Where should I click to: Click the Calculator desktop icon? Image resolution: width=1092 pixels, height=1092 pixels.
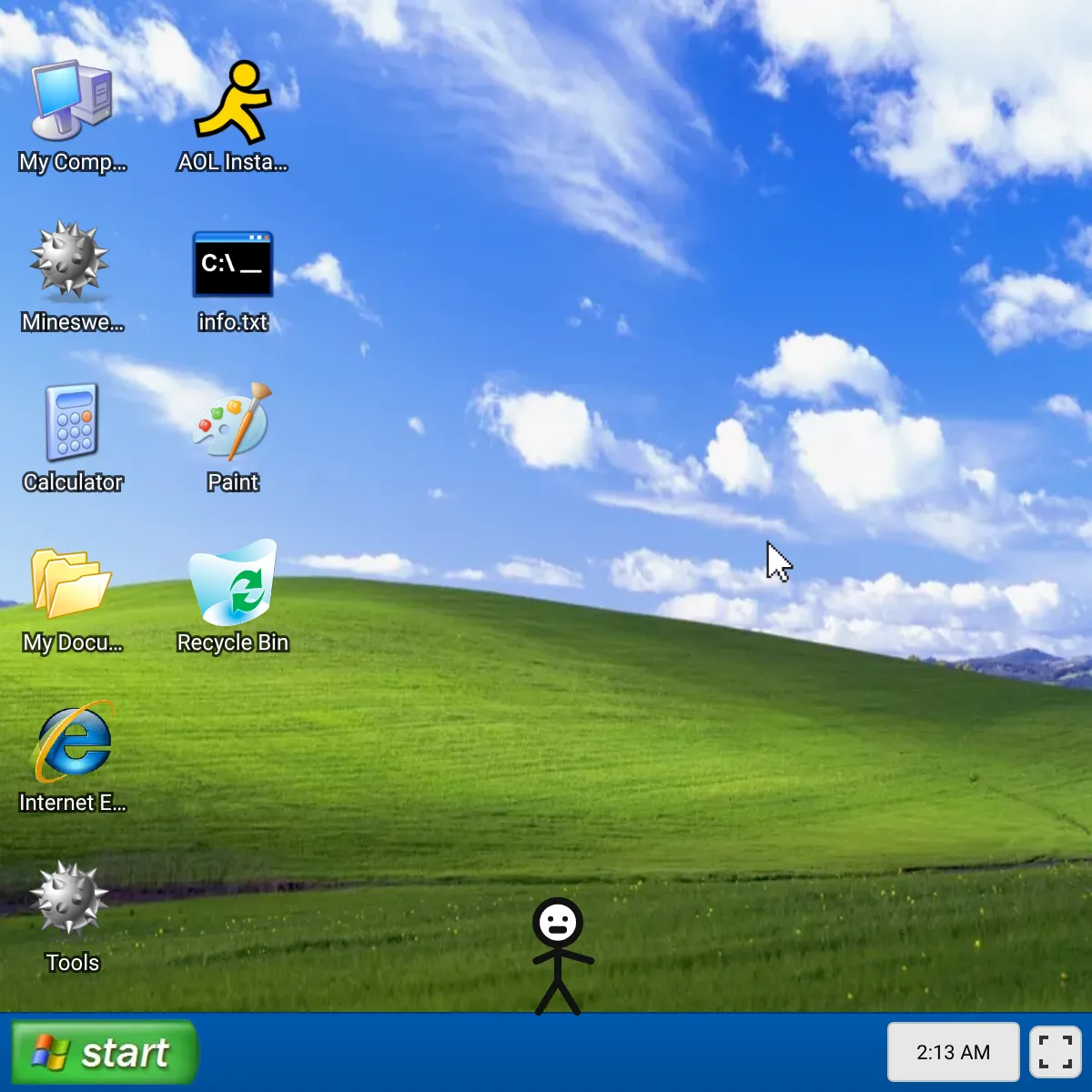tap(72, 423)
